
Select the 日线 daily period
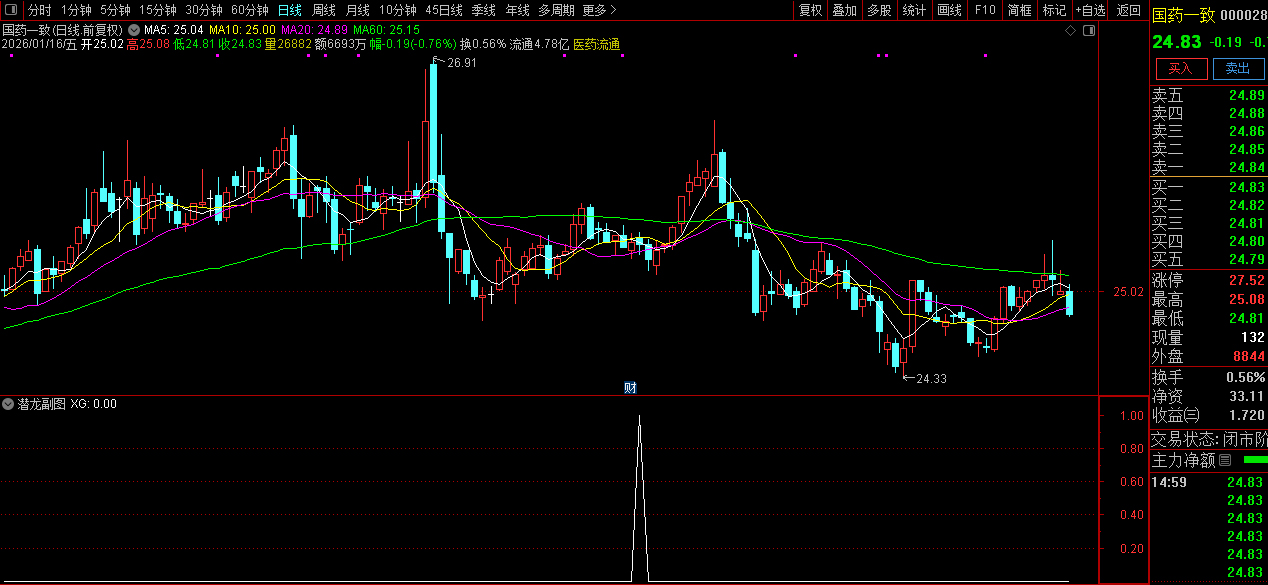click(x=290, y=10)
